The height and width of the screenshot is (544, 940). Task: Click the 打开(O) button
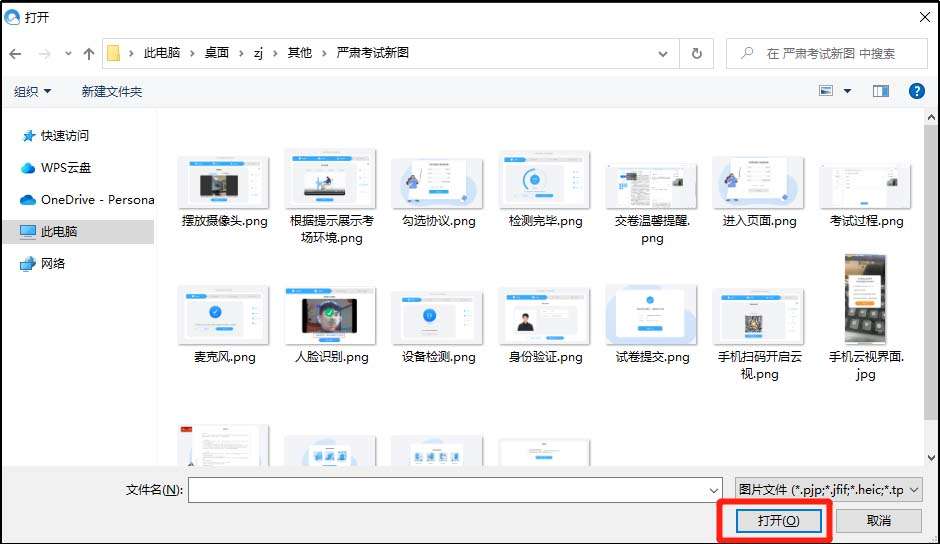777,521
